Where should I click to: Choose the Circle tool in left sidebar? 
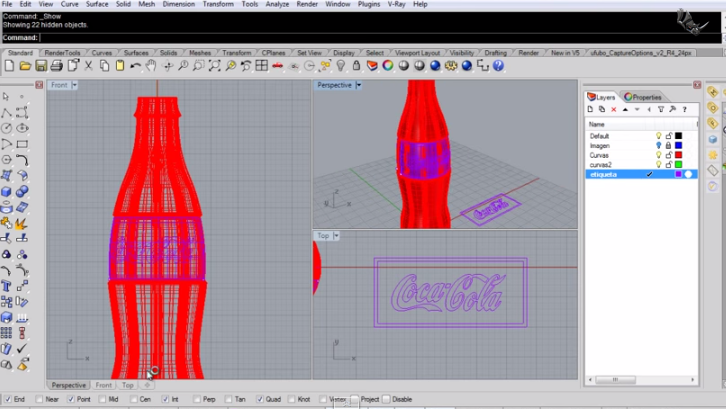pyautogui.click(x=6, y=128)
